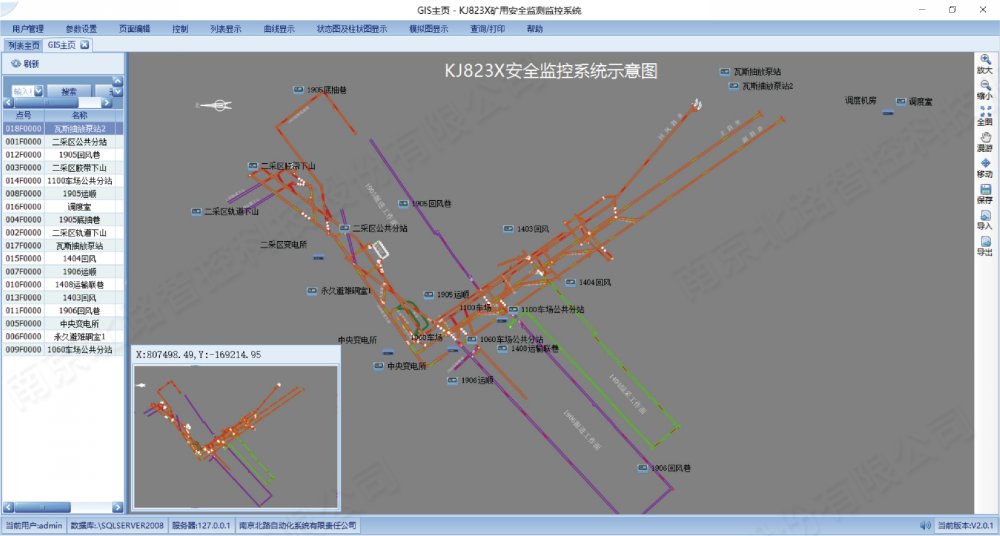Close the GIS主页 tab

[x=85, y=45]
